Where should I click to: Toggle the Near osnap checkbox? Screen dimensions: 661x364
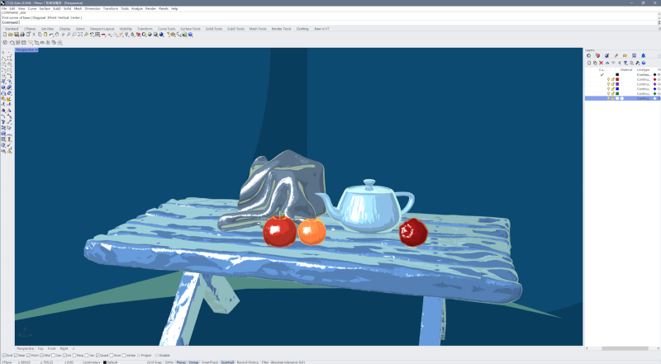[16, 355]
